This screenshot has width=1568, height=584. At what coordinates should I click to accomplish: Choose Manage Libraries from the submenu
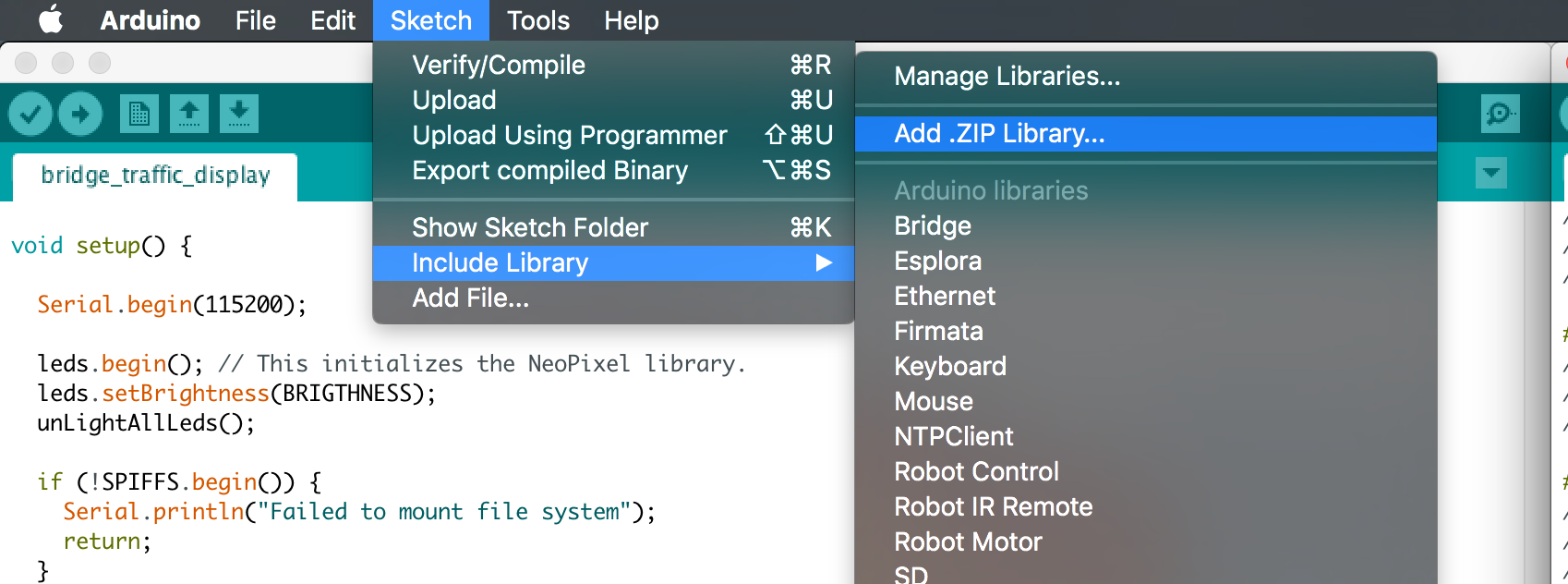pos(1007,77)
